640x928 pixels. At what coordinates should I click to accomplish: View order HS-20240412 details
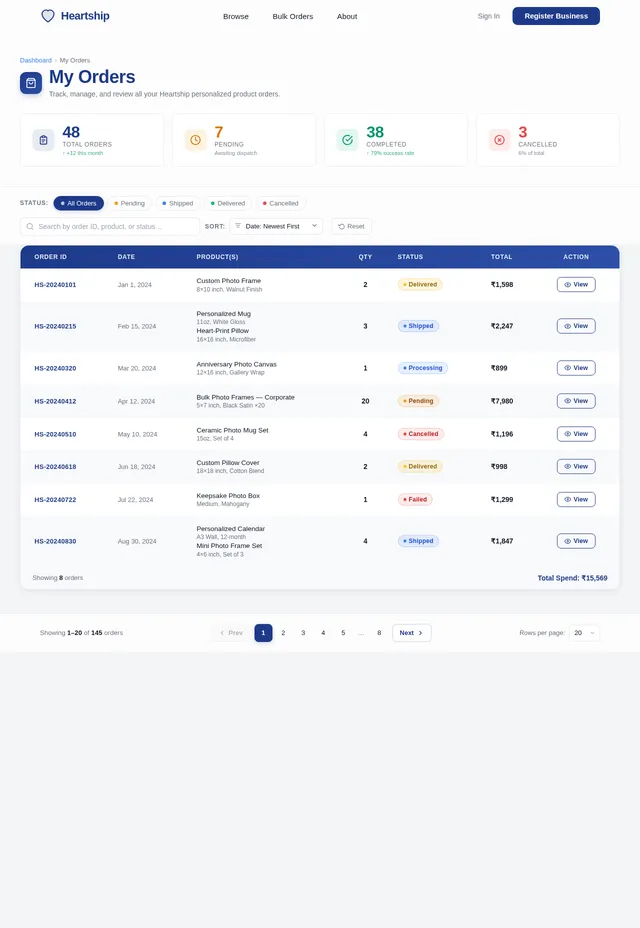pyautogui.click(x=576, y=401)
